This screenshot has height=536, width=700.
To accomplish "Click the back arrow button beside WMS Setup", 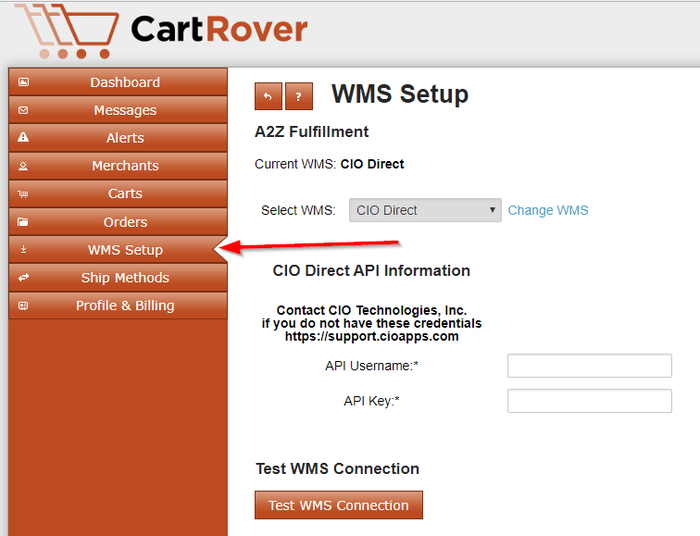I will point(268,96).
